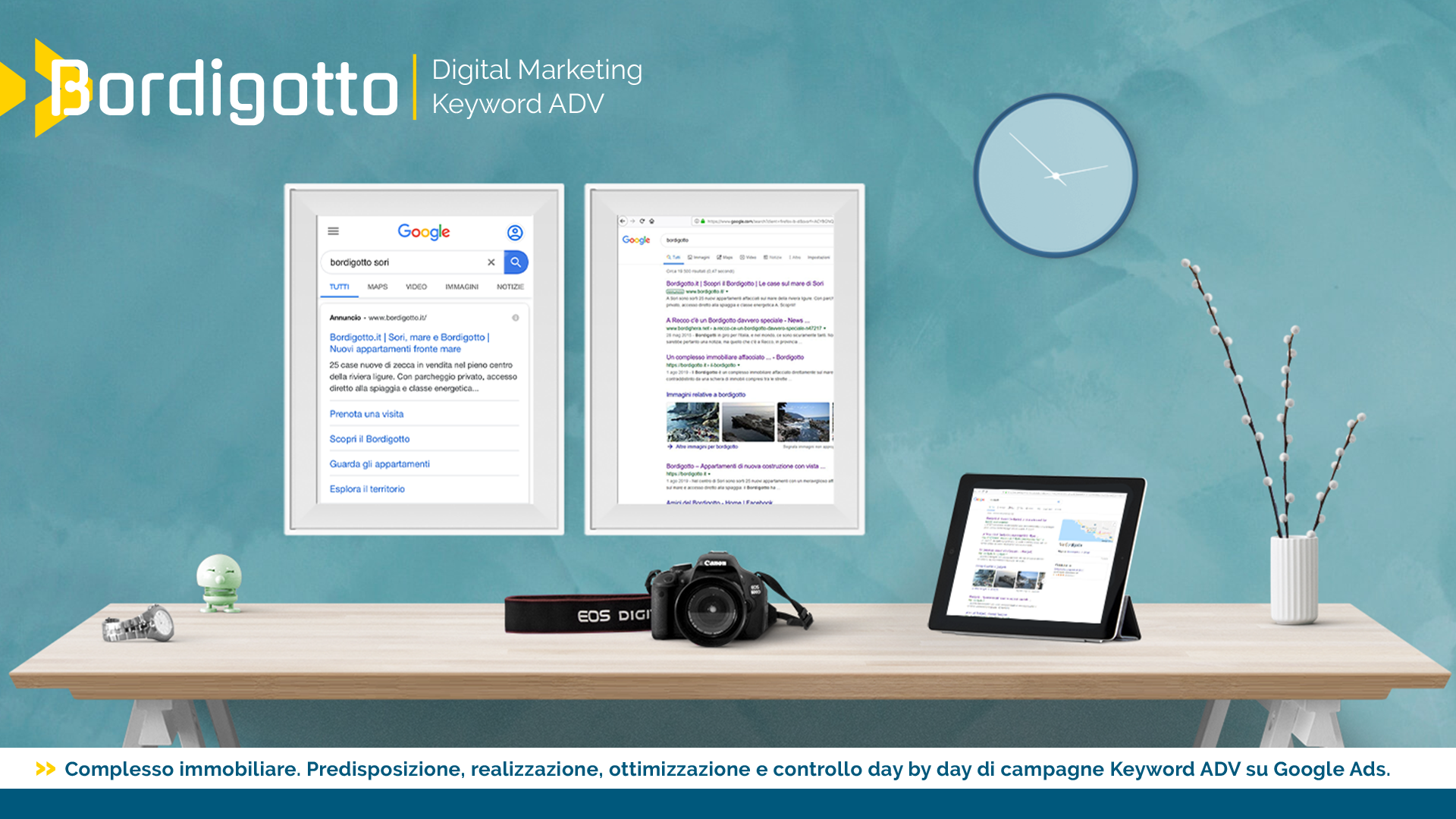
Task: Follow the 'Scopri il Bordigotto' sitelink
Action: click(x=369, y=439)
